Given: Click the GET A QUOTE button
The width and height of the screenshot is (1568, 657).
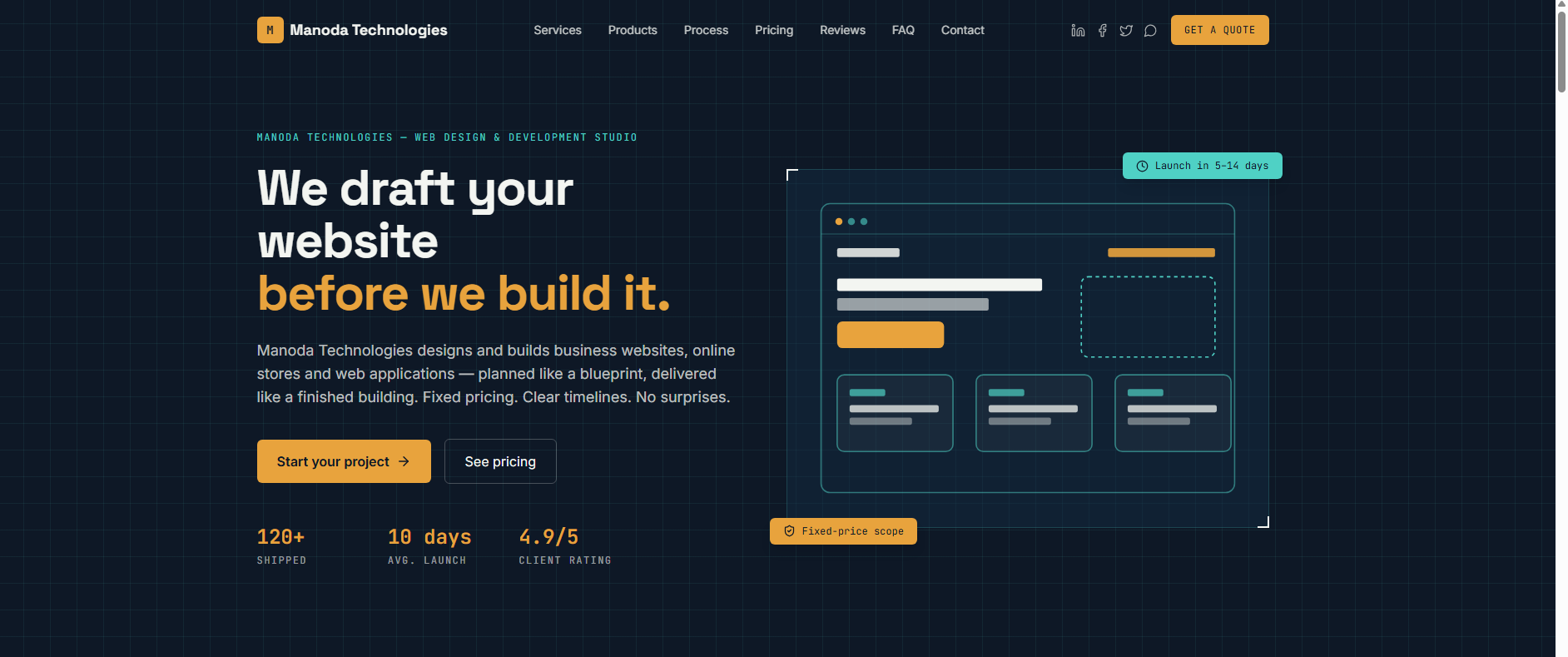Looking at the screenshot, I should pos(1219,30).
